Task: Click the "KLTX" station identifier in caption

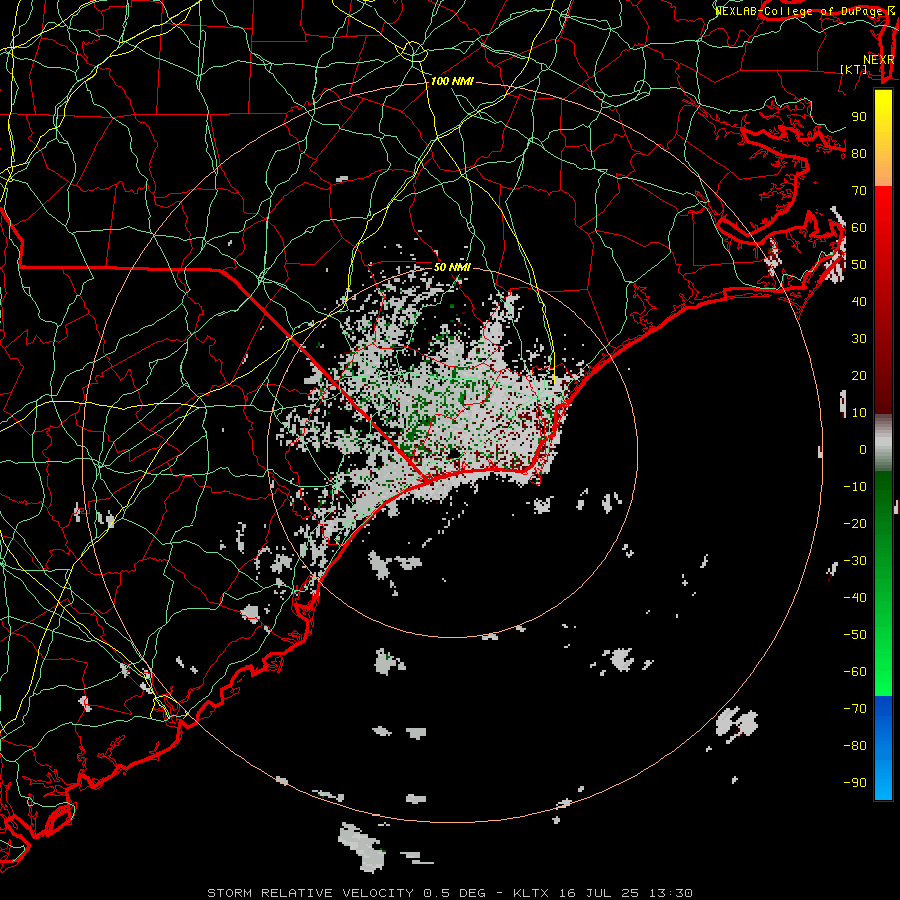Action: (x=531, y=893)
